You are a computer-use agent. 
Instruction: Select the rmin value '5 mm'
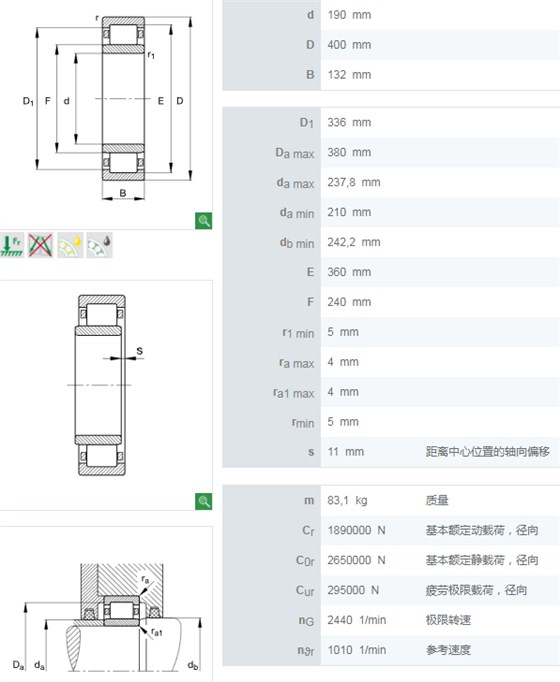[x=343, y=422]
